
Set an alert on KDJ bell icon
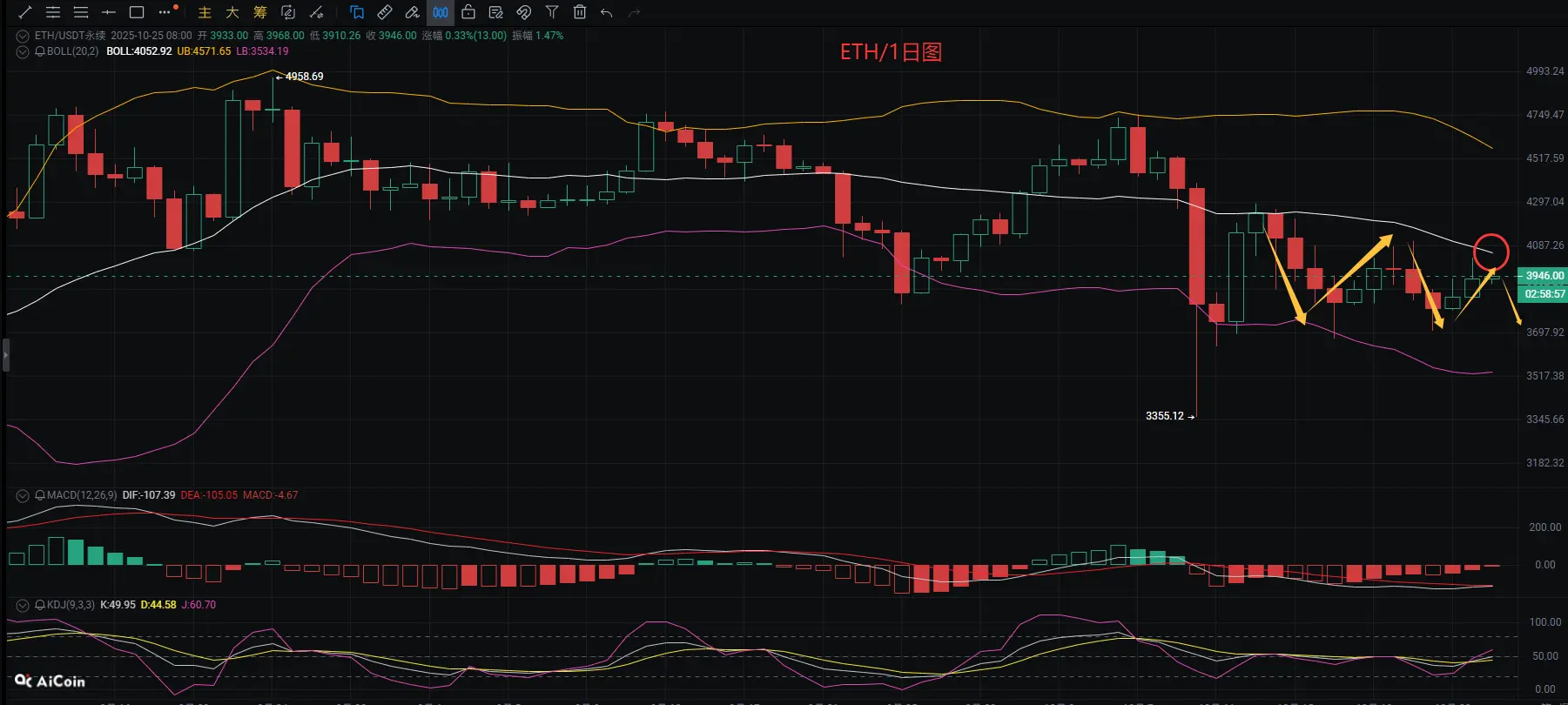point(40,605)
